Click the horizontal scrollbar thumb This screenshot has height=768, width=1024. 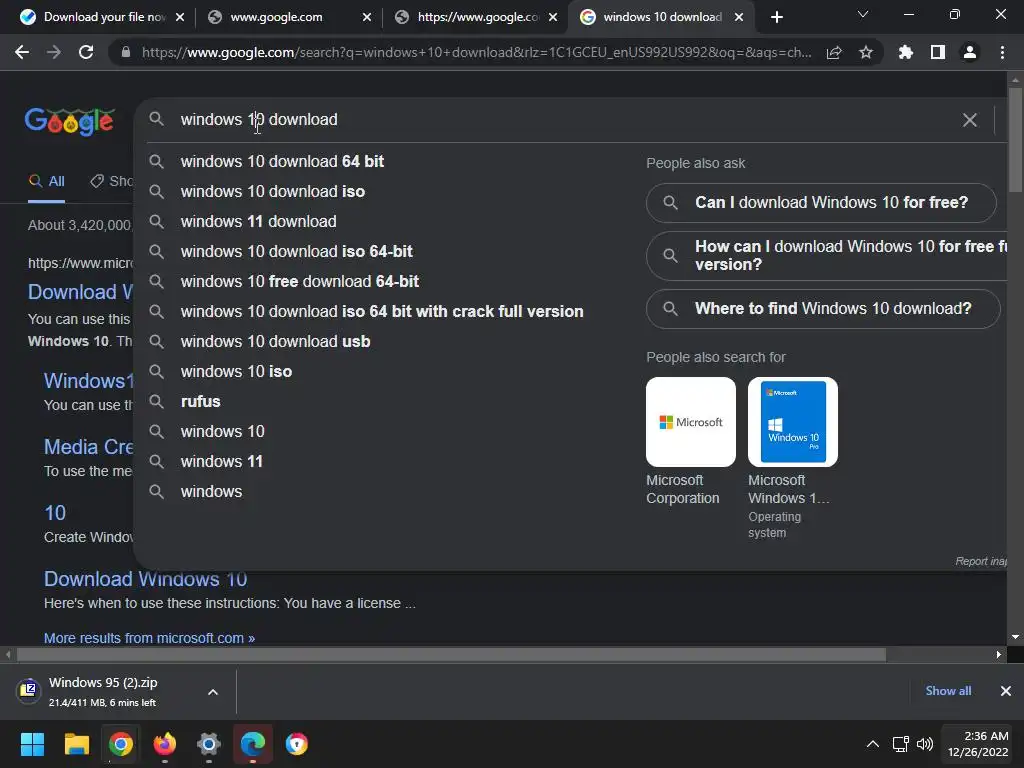pyautogui.click(x=451, y=654)
